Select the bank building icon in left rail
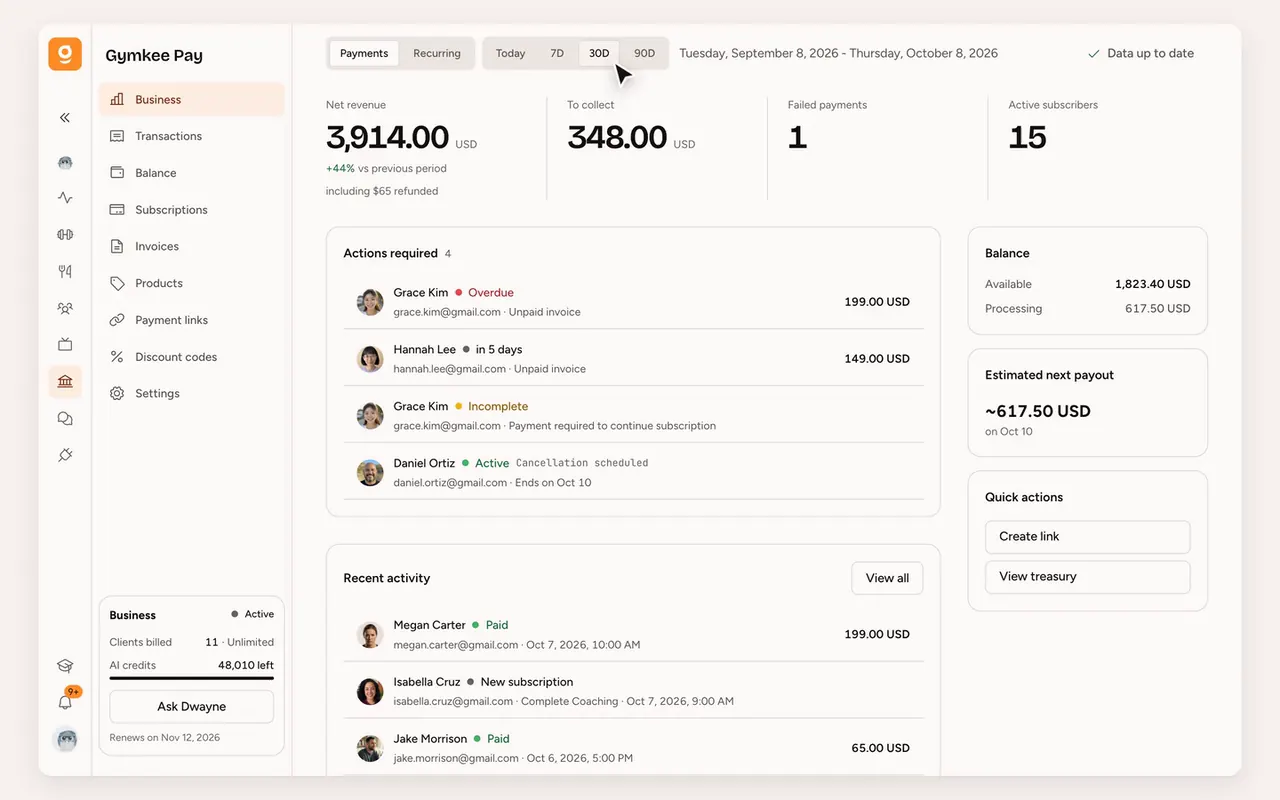Screen dimensions: 1280x800 coord(65,382)
